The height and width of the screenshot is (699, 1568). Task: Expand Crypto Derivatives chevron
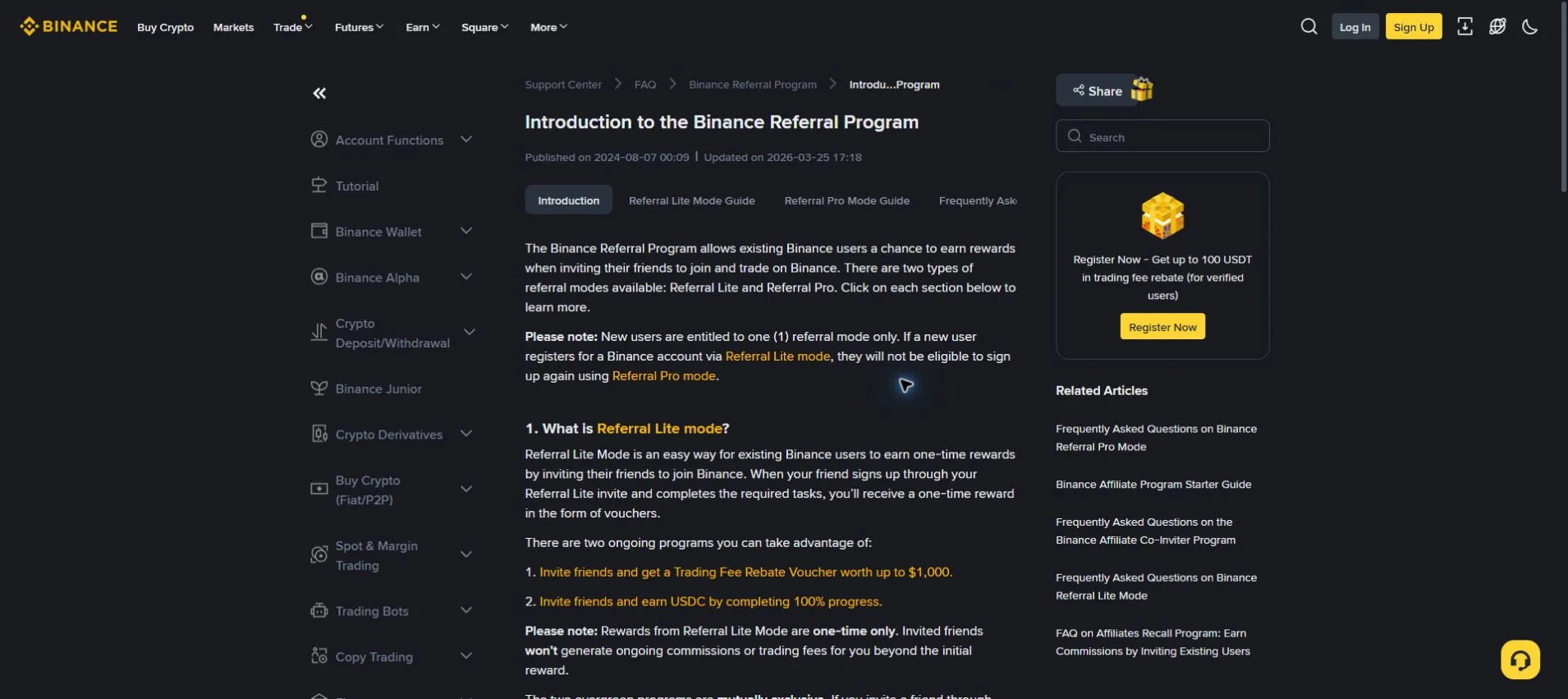pos(466,434)
